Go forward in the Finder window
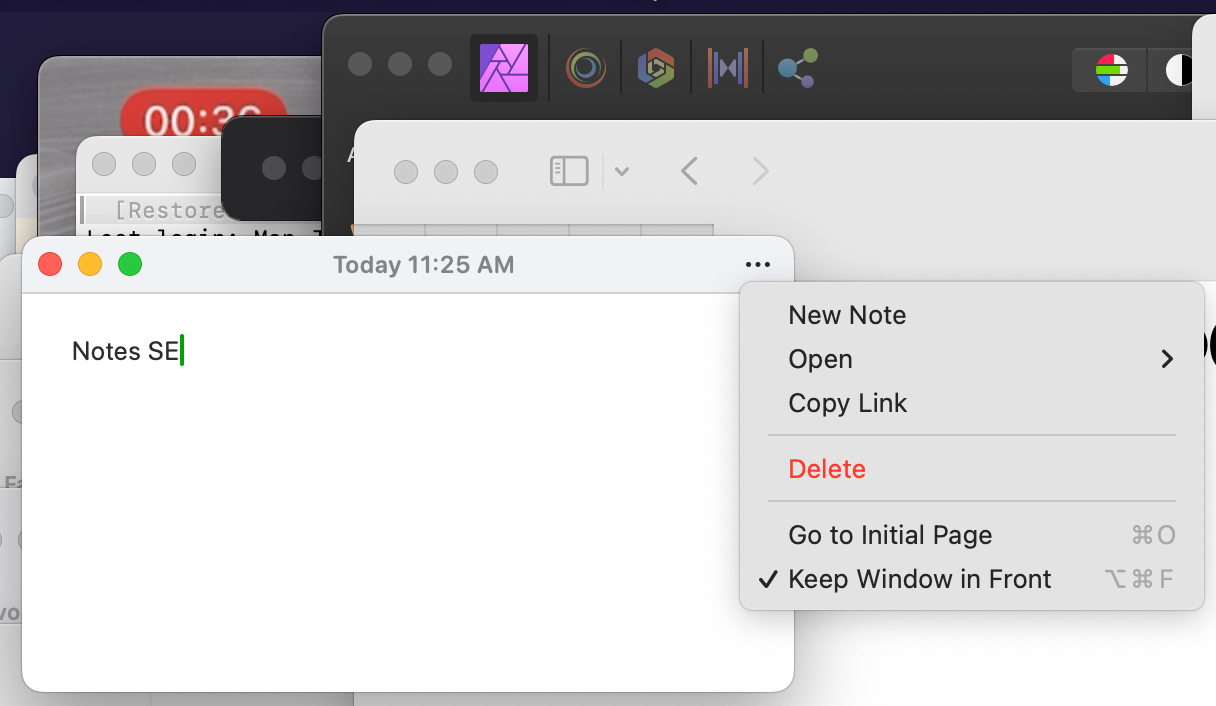The image size is (1216, 706). (761, 171)
